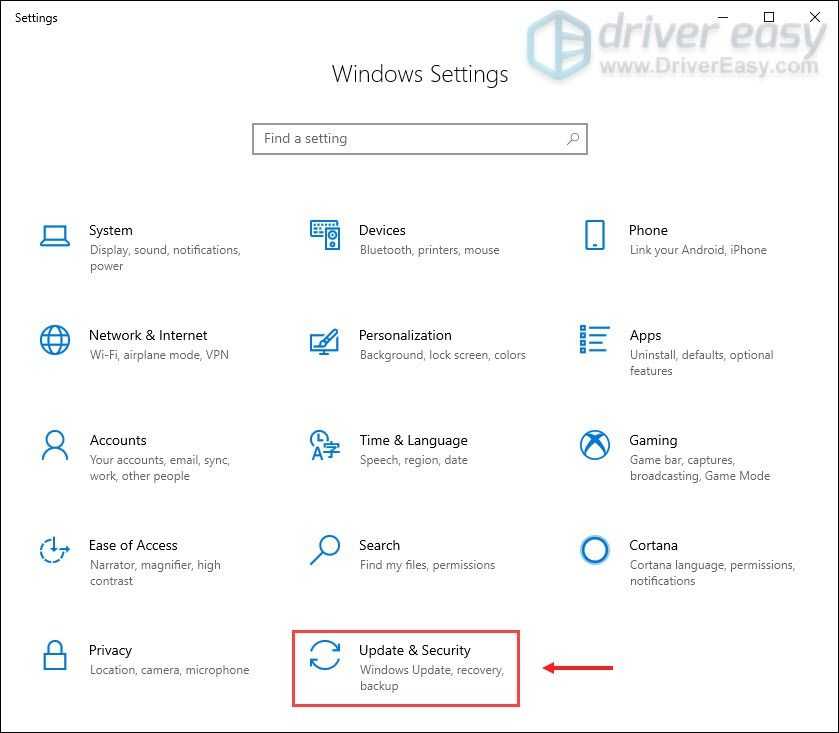The width and height of the screenshot is (839, 733).
Task: Open the Update & Security label
Action: pyautogui.click(x=414, y=650)
